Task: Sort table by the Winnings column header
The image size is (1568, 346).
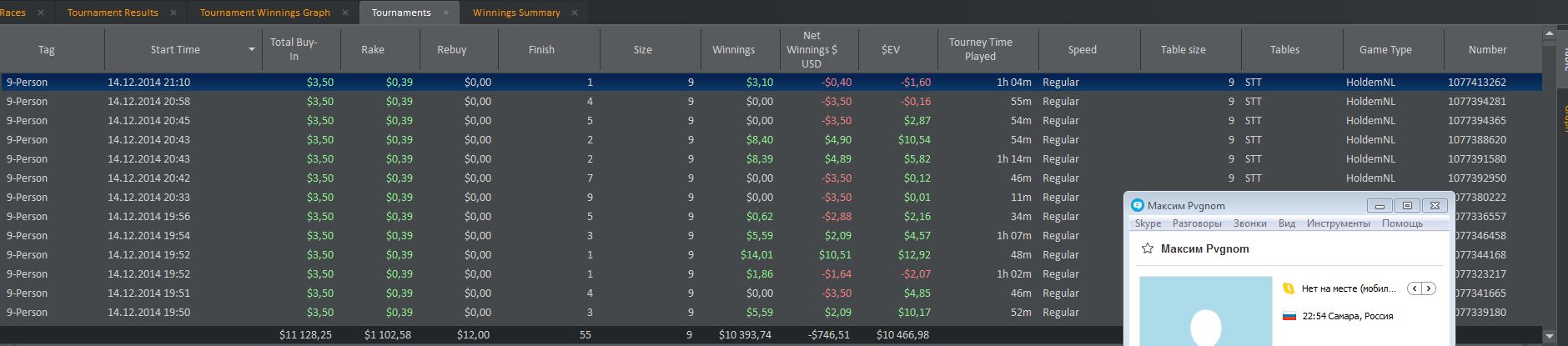Action: pos(733,50)
